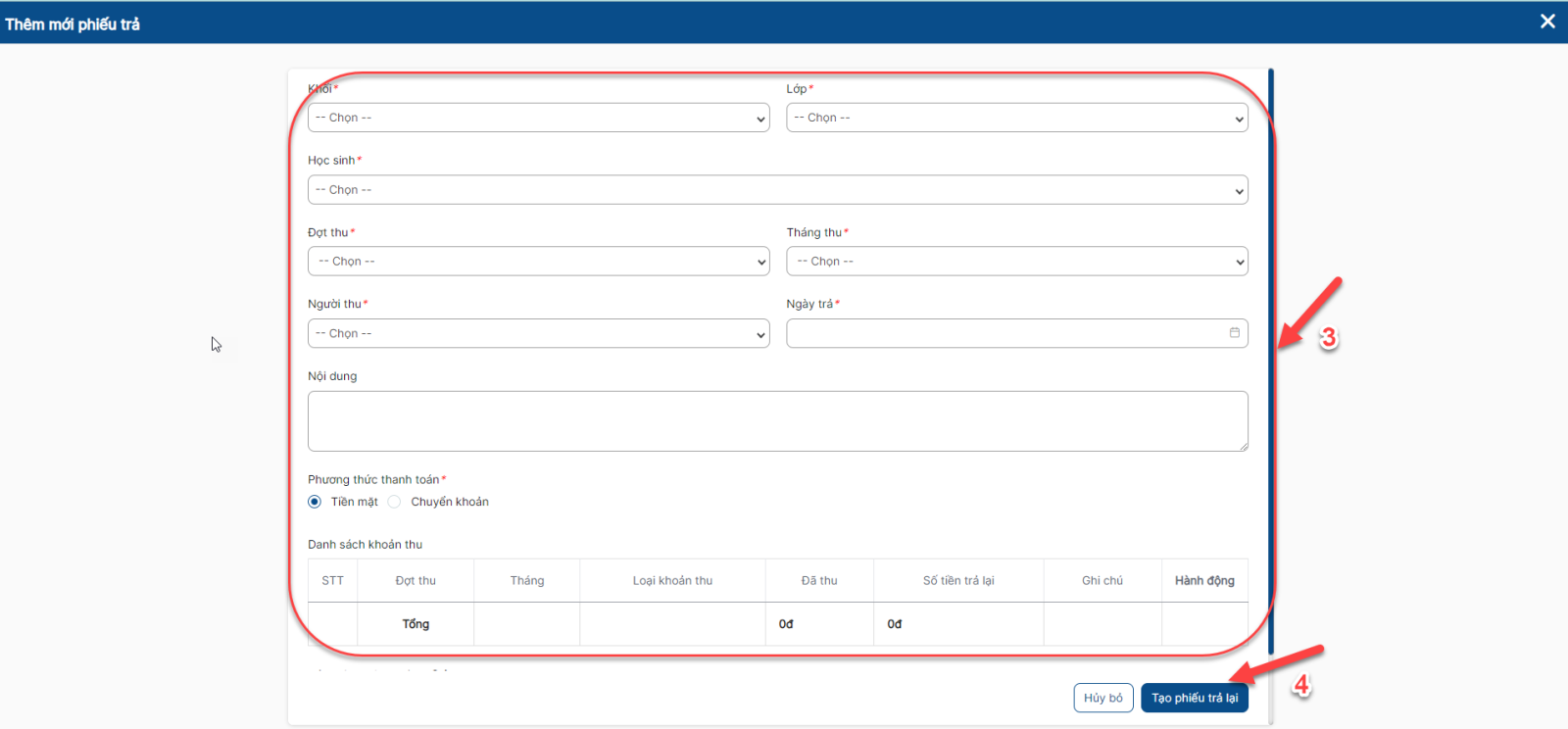1568x729 pixels.
Task: Open the Tháng thu dropdown
Action: pyautogui.click(x=1017, y=262)
